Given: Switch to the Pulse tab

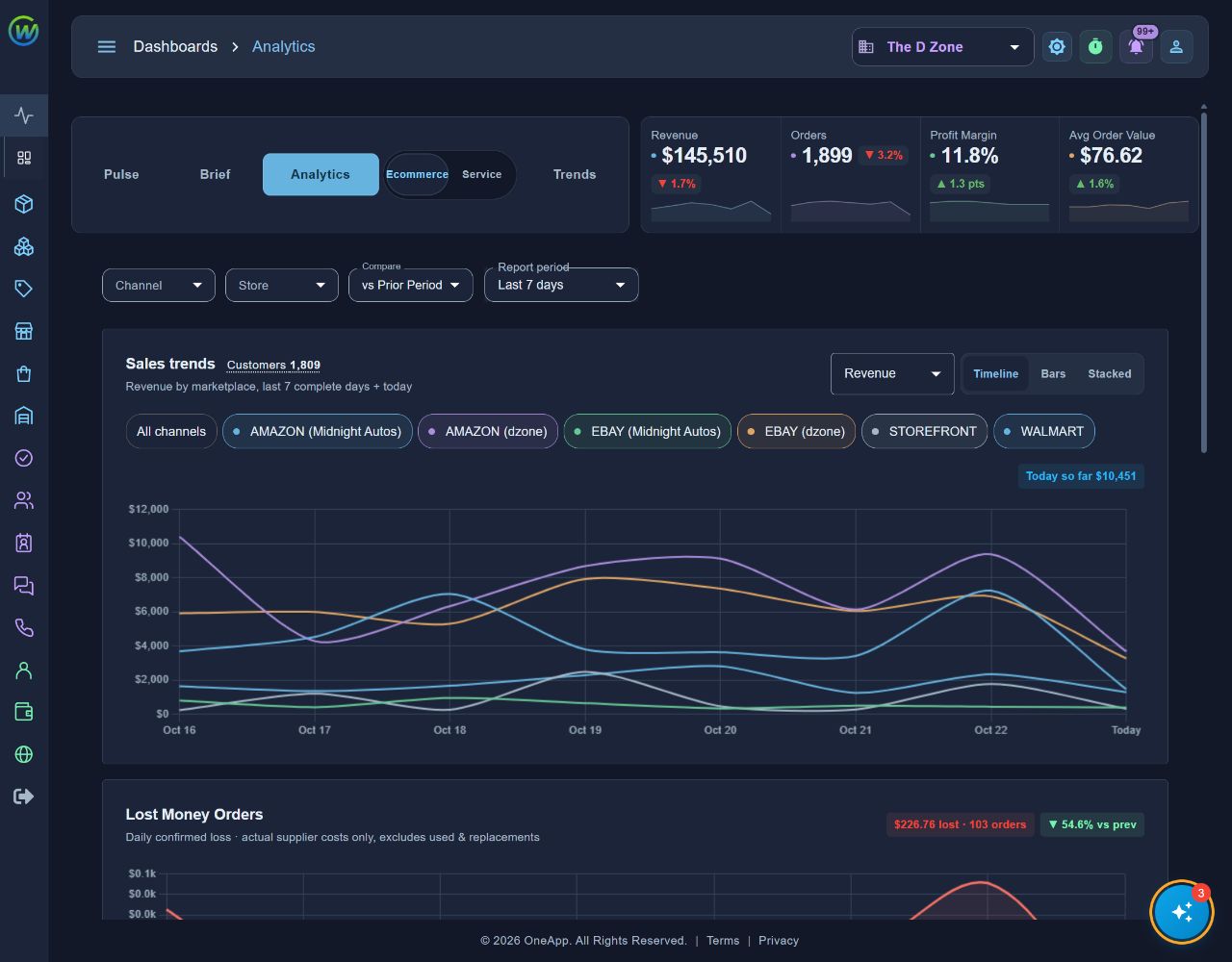Looking at the screenshot, I should pyautogui.click(x=121, y=174).
